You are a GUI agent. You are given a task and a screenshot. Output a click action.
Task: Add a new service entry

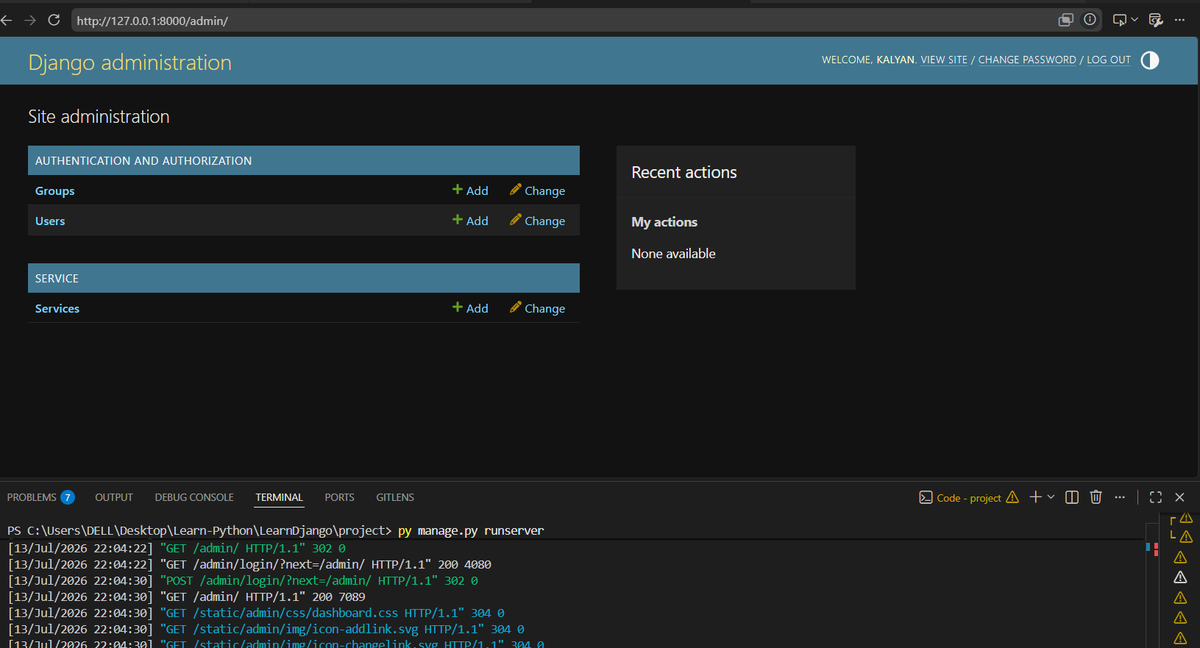click(470, 309)
